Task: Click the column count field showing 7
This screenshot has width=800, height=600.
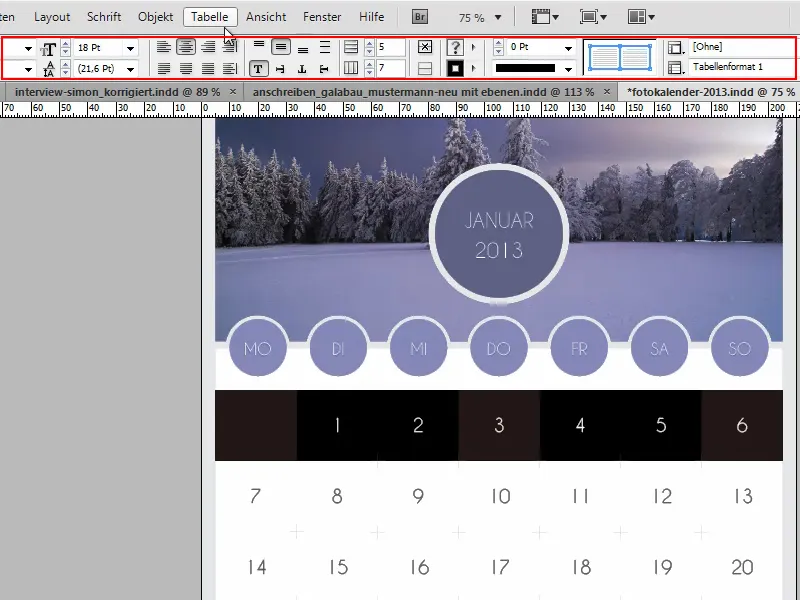Action: [x=391, y=68]
